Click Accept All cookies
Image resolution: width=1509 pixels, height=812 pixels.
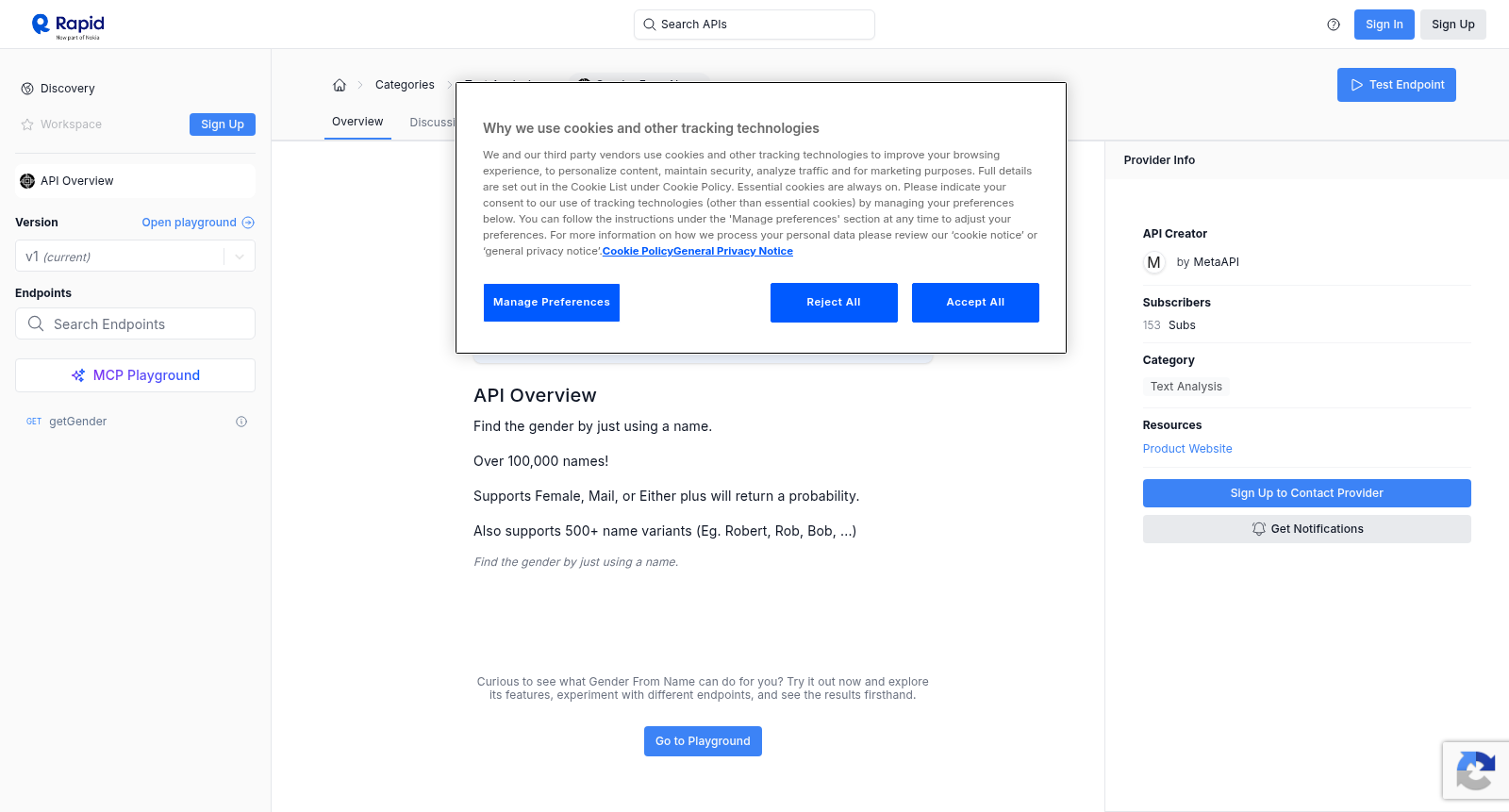point(975,303)
